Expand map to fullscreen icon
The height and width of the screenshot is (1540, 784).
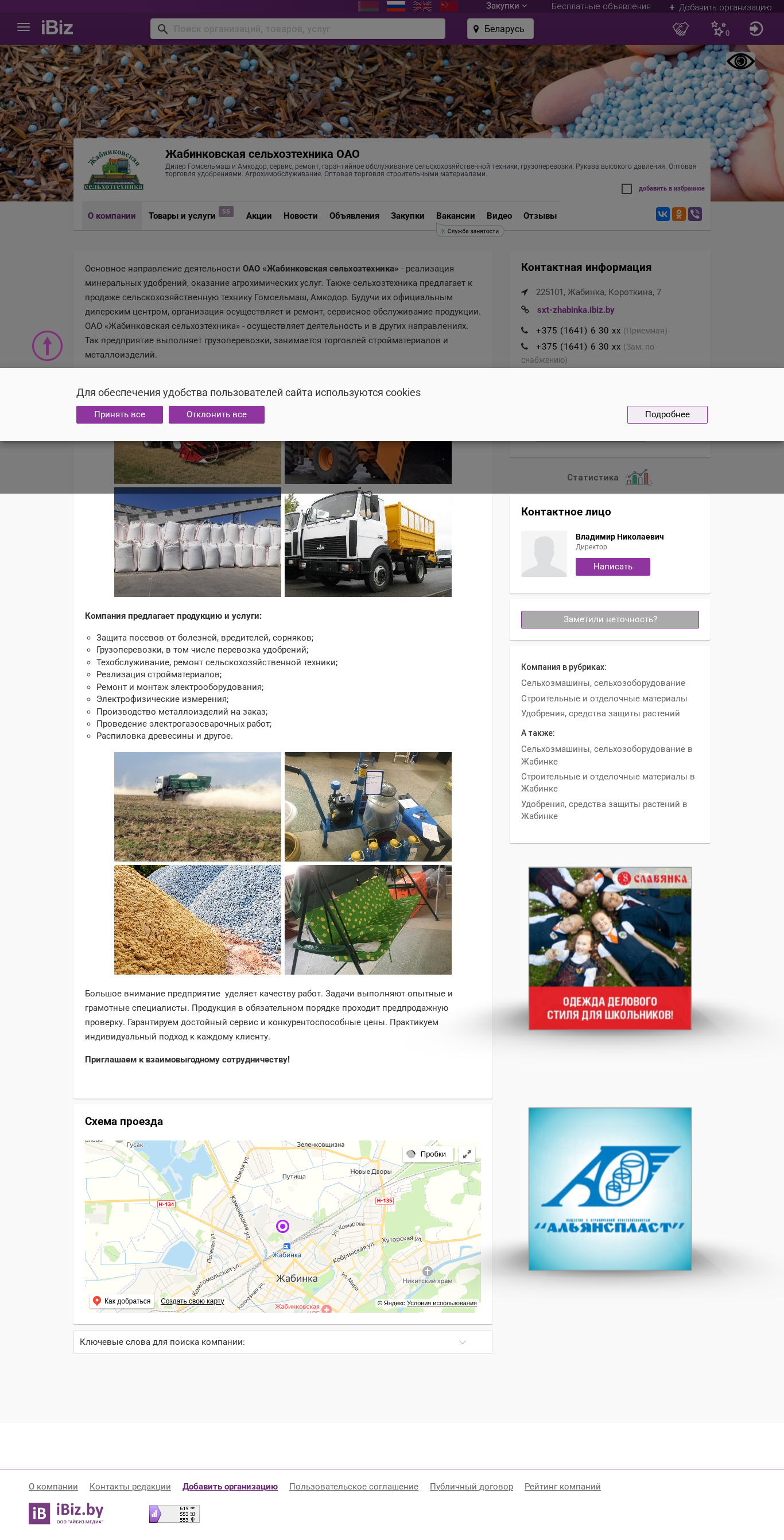pos(467,1154)
